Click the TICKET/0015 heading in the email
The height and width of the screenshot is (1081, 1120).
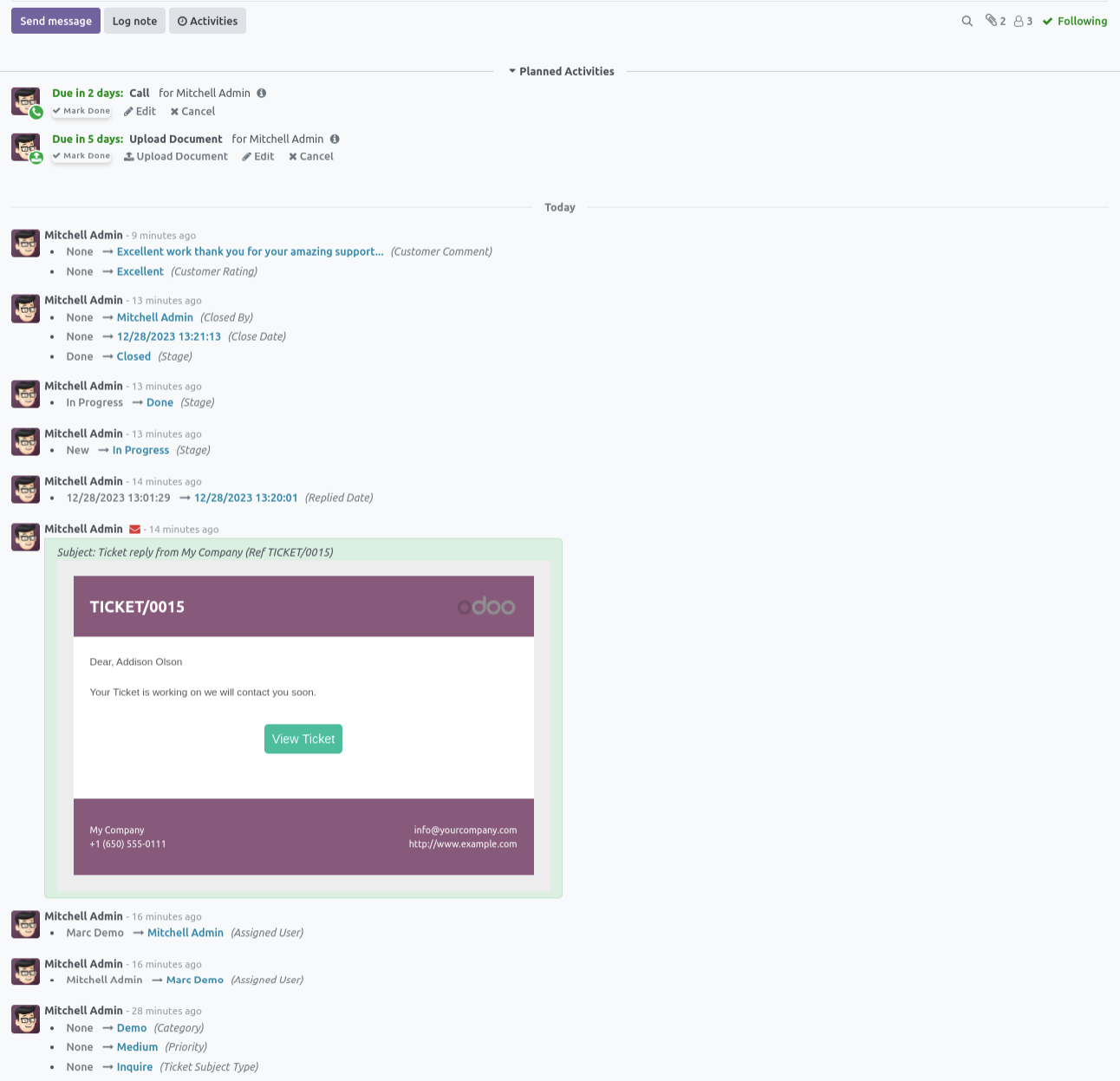coord(137,607)
